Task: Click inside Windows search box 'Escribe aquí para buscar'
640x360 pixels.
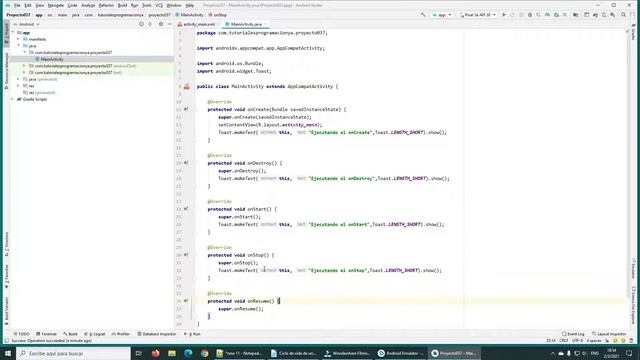Action: coord(73,353)
